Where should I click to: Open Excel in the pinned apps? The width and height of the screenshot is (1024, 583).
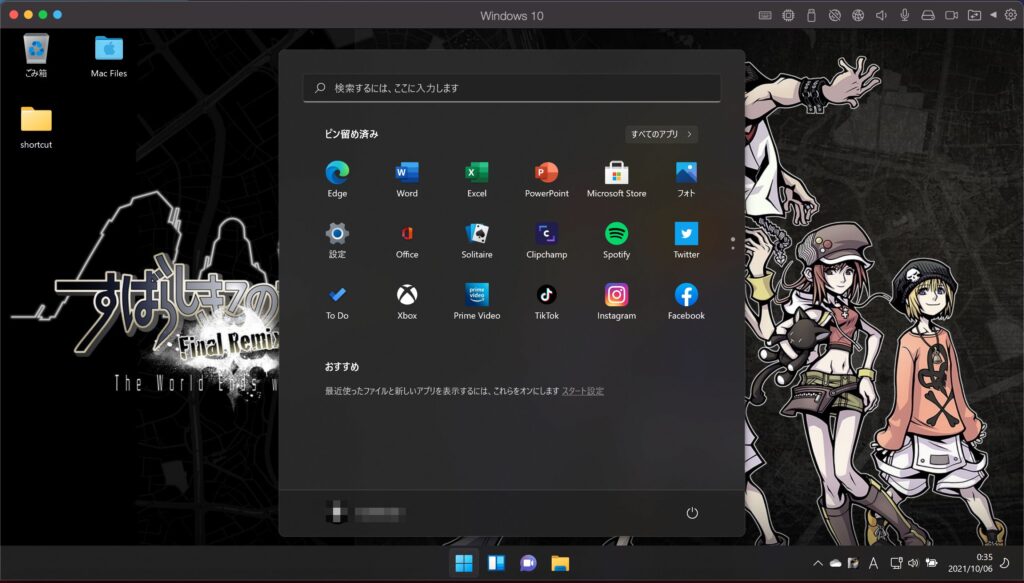477,179
